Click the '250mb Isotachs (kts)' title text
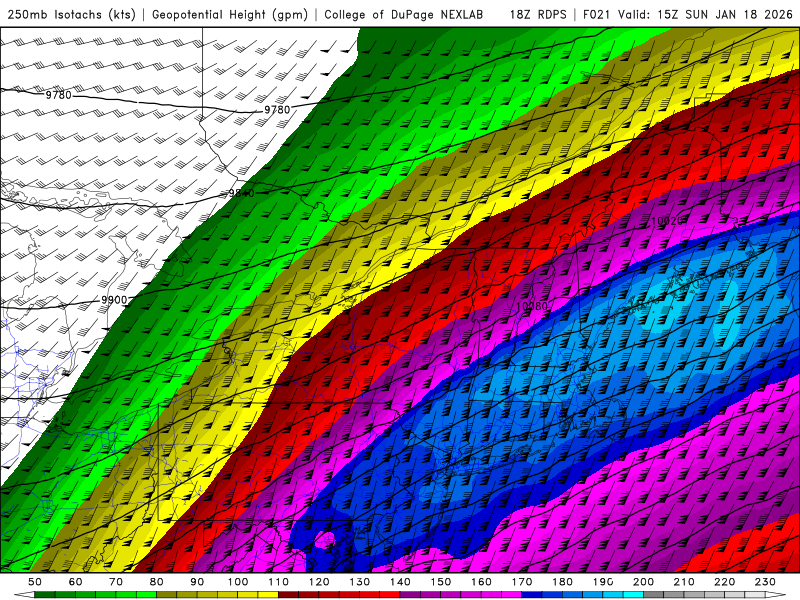 tap(71, 14)
